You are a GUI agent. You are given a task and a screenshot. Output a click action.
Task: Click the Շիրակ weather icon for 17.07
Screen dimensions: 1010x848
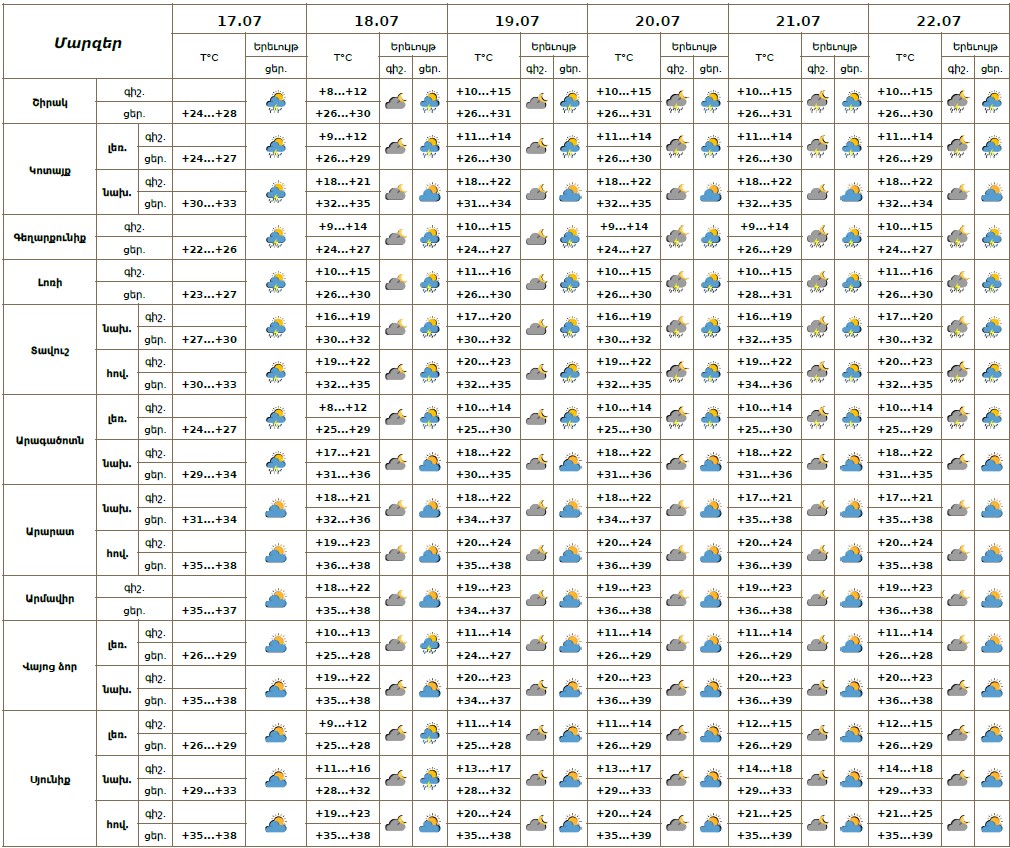coord(276,101)
